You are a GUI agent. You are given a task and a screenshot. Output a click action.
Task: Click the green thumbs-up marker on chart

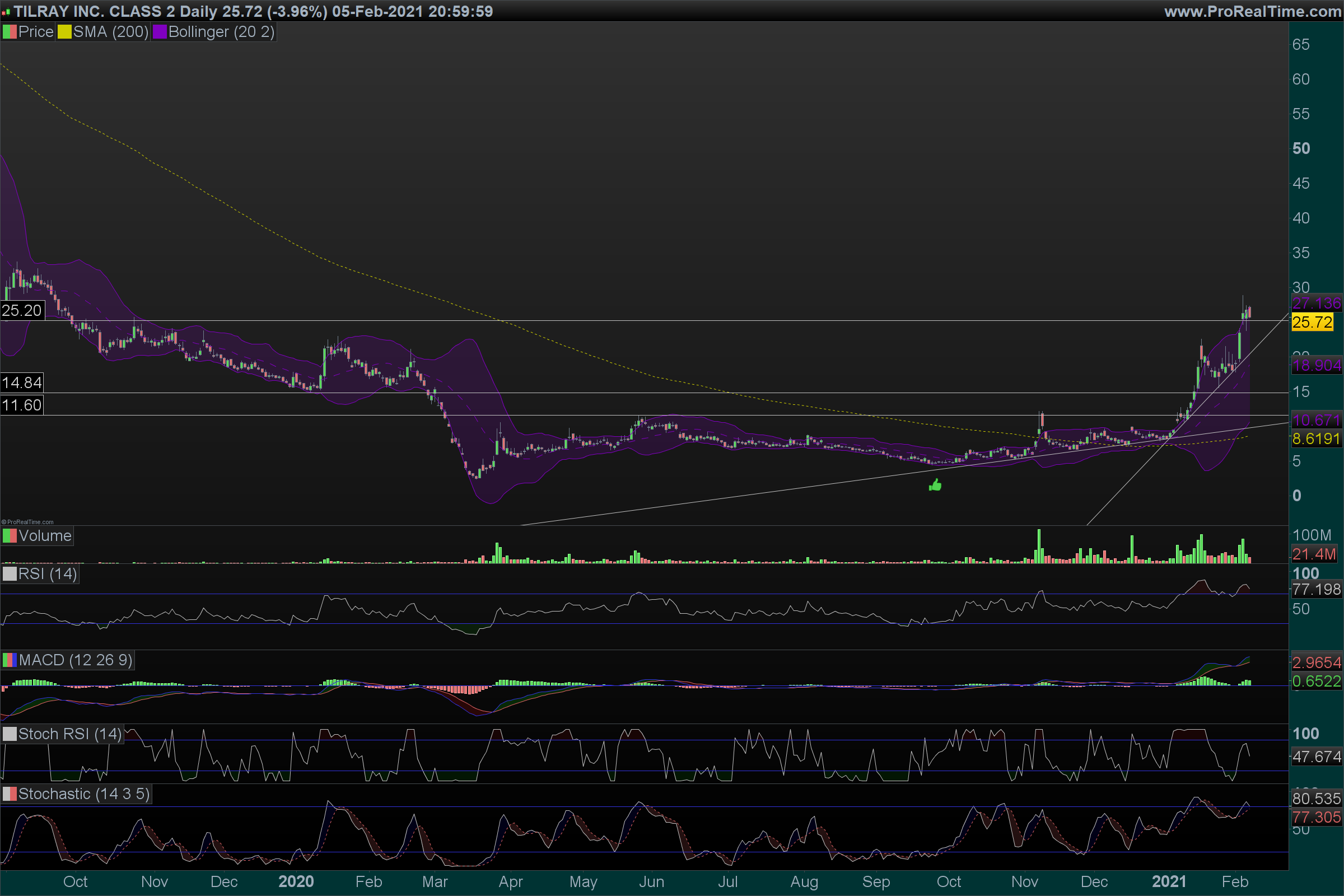(935, 486)
